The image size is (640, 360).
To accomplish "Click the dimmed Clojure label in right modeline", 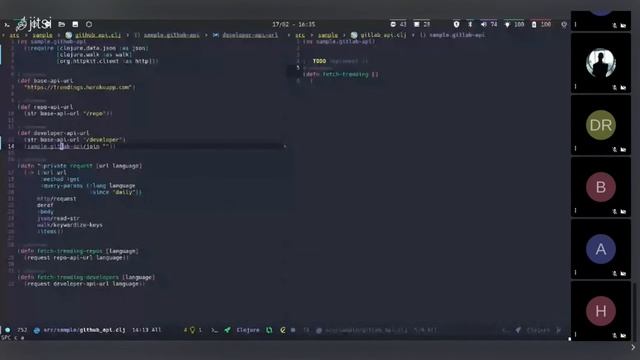I will pyautogui.click(x=538, y=330).
